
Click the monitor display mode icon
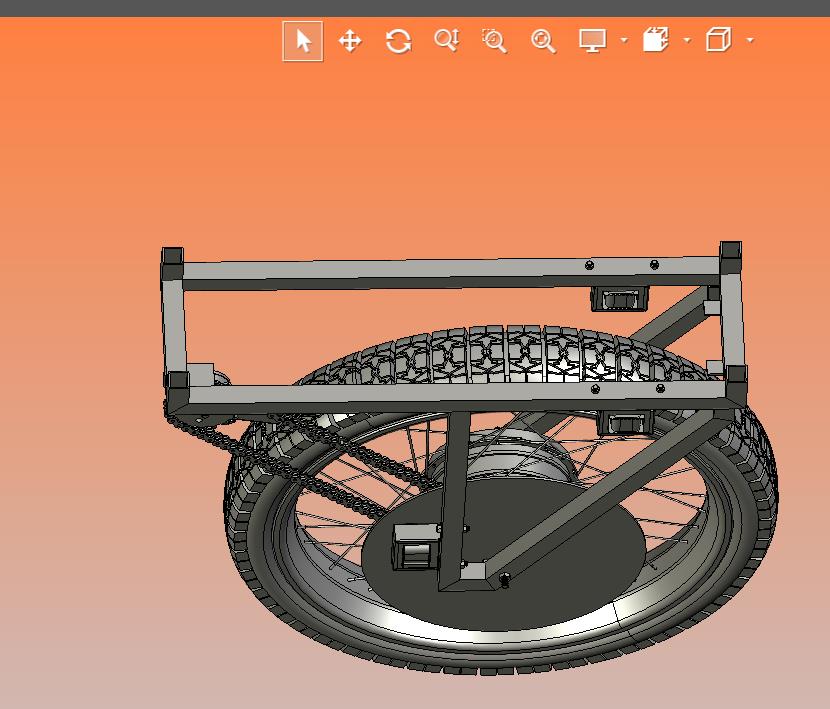coord(592,41)
